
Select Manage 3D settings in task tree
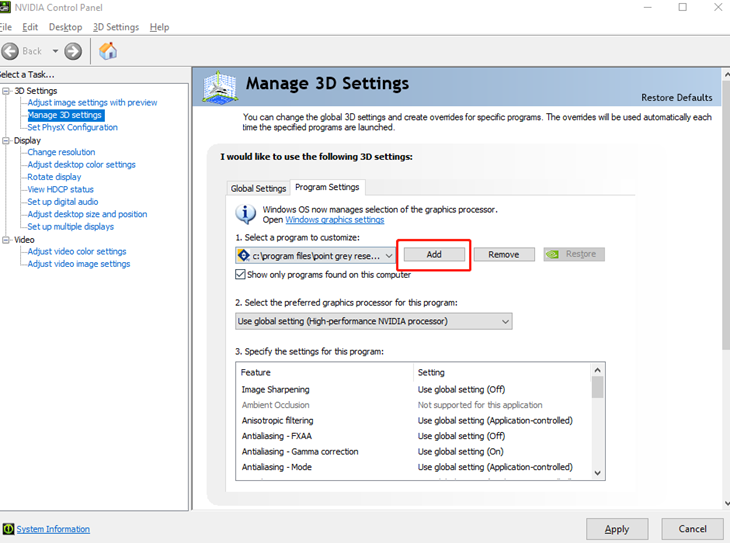pyautogui.click(x=65, y=115)
